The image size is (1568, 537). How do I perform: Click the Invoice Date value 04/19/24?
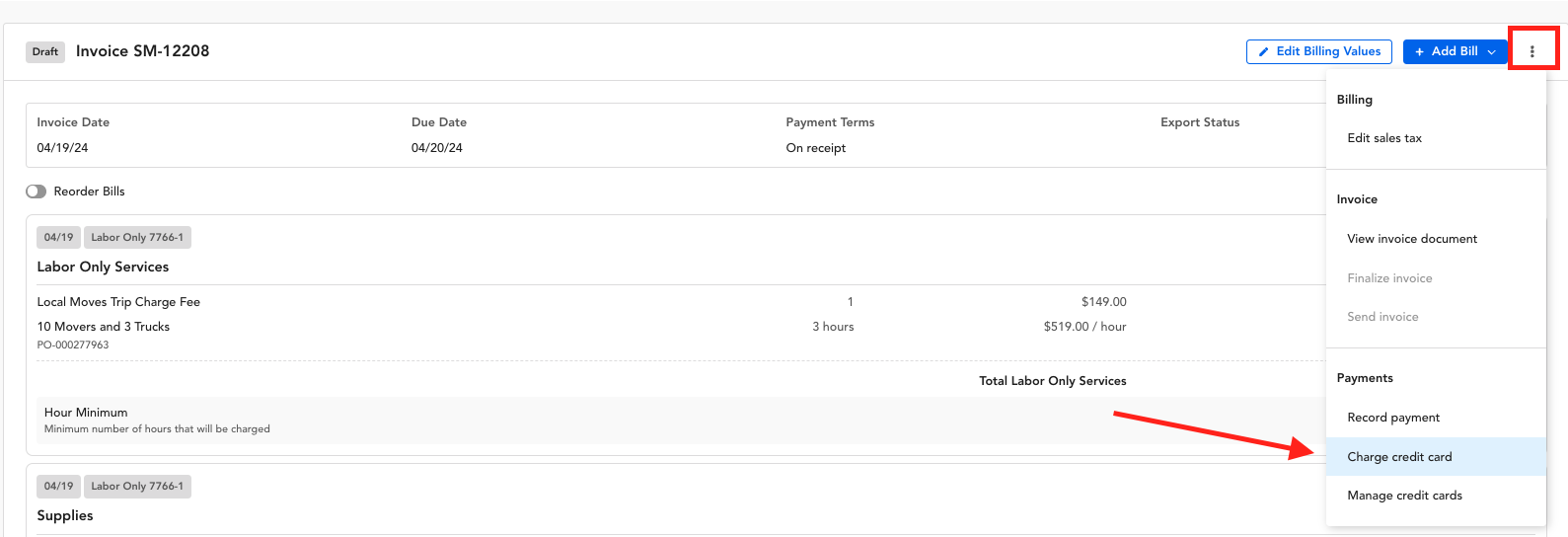[62, 148]
